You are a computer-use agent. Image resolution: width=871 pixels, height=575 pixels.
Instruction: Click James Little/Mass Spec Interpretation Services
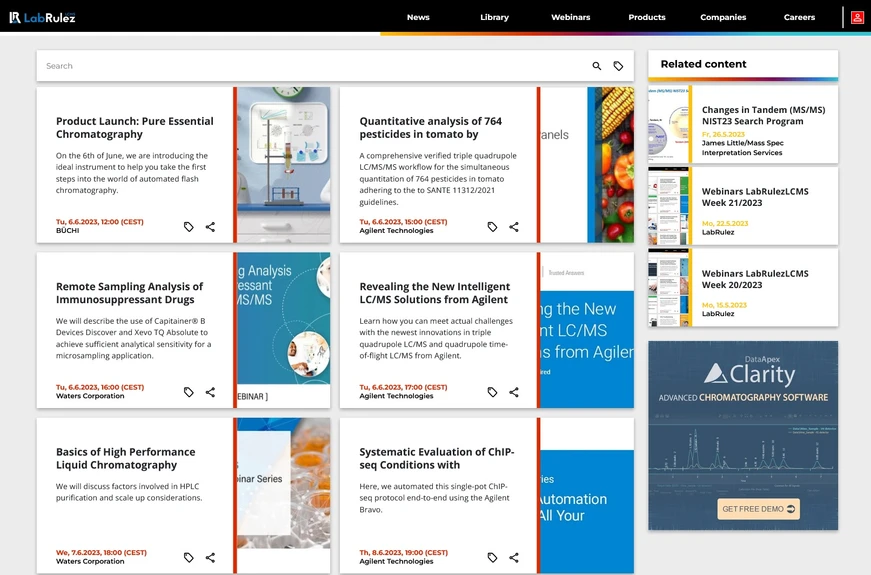(x=743, y=148)
